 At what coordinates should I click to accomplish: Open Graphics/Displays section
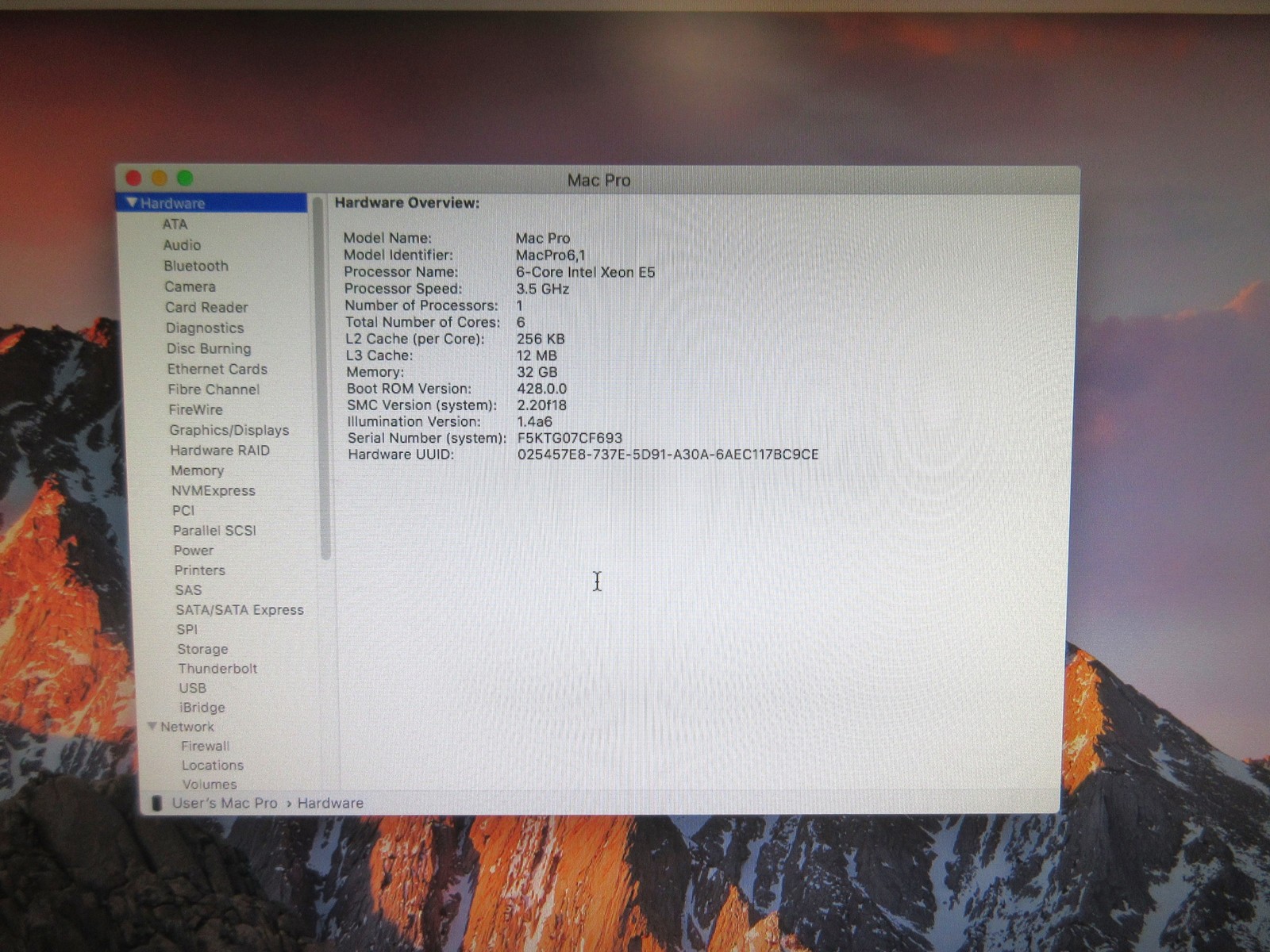(229, 430)
